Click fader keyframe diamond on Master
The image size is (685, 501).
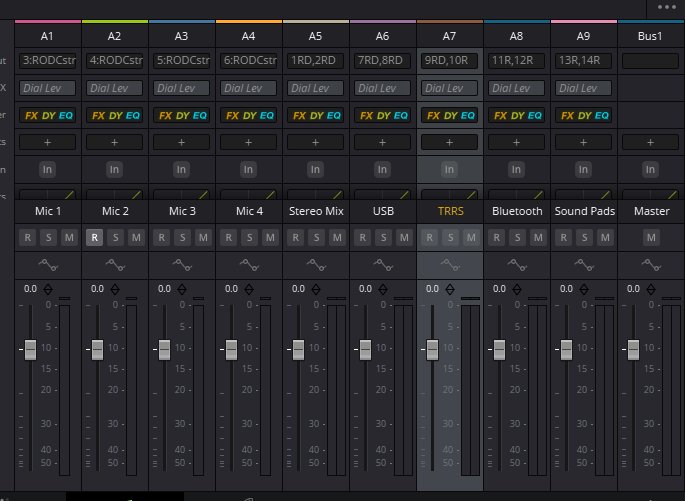651,289
